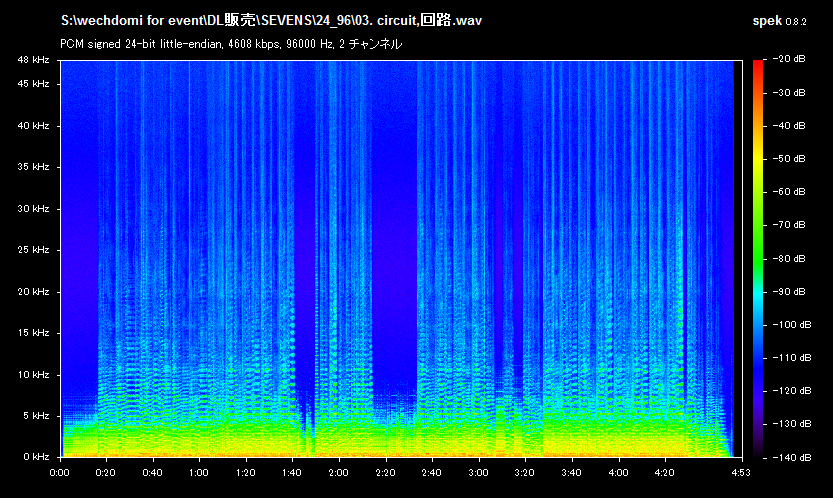The width and height of the screenshot is (833, 498).
Task: Click the 2:20 time axis label
Action: (x=385, y=472)
